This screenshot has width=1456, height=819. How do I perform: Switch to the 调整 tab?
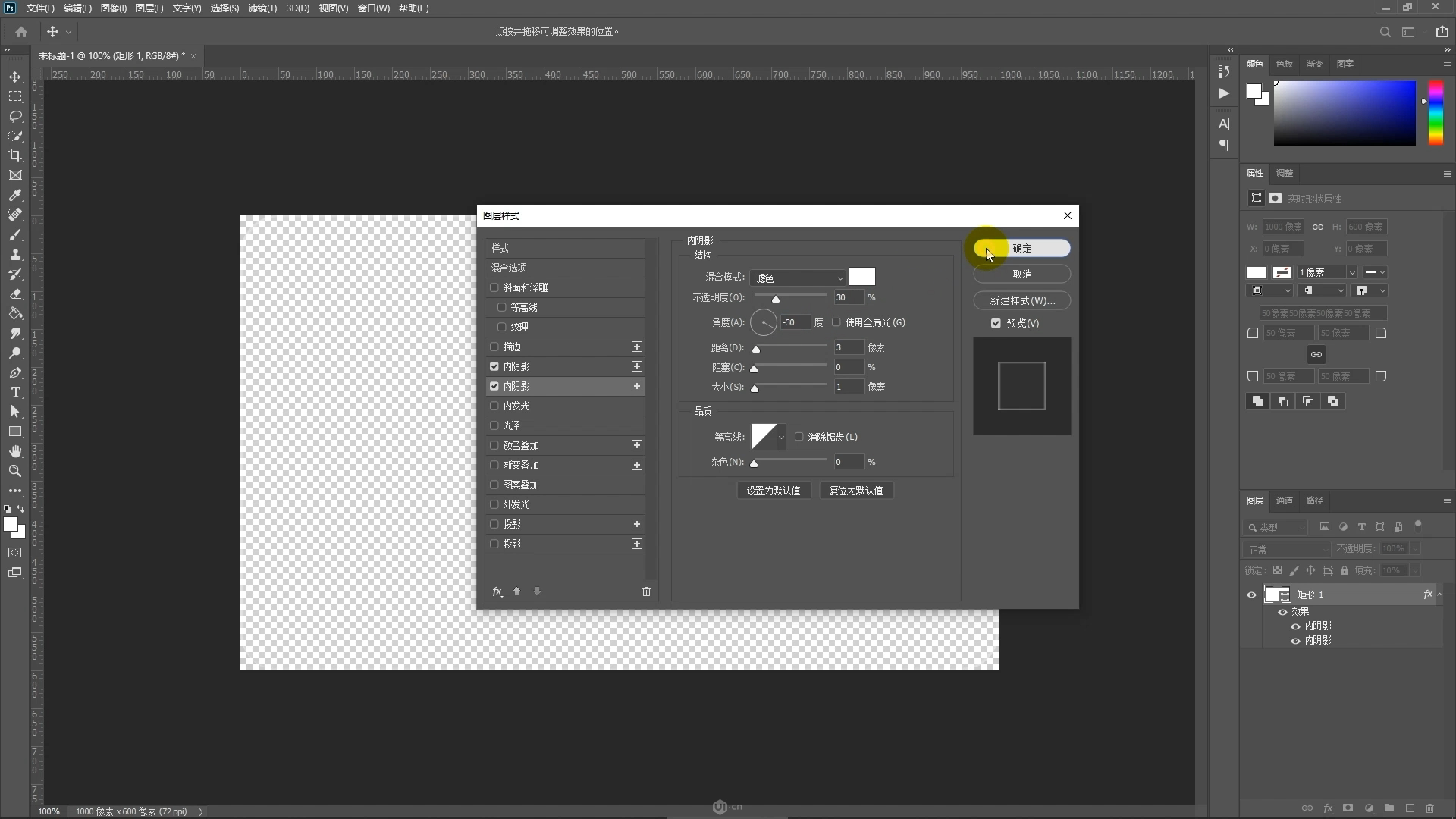coord(1284,173)
